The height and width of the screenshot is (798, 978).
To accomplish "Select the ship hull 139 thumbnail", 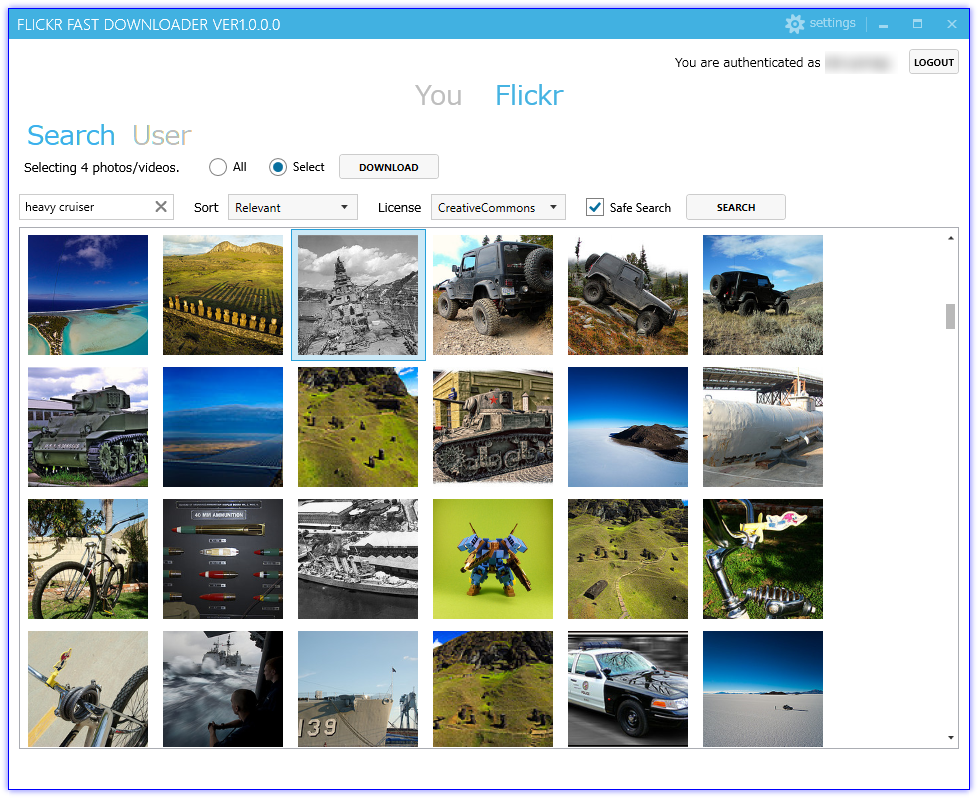I will pos(358,689).
